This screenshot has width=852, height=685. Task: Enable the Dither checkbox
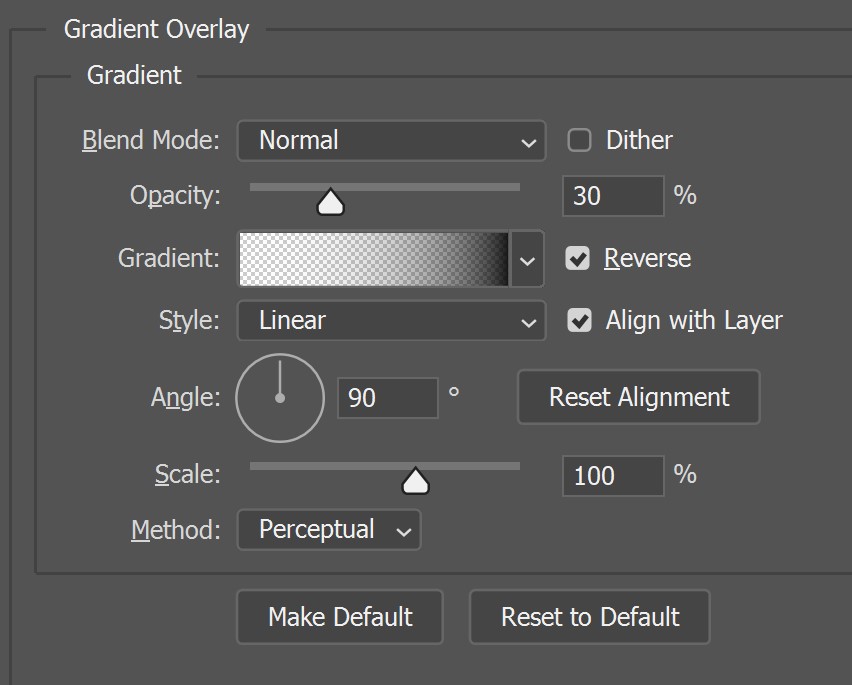tap(579, 140)
